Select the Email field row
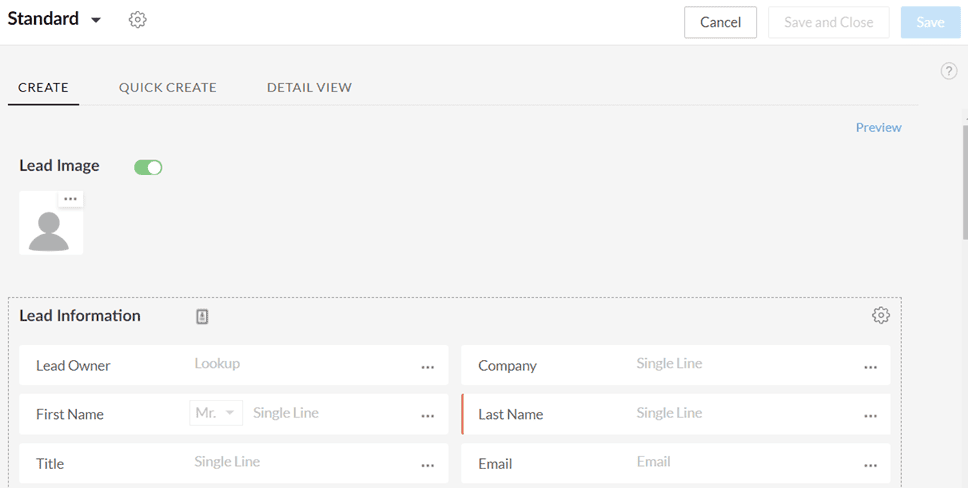This screenshot has width=968, height=488. pos(676,463)
